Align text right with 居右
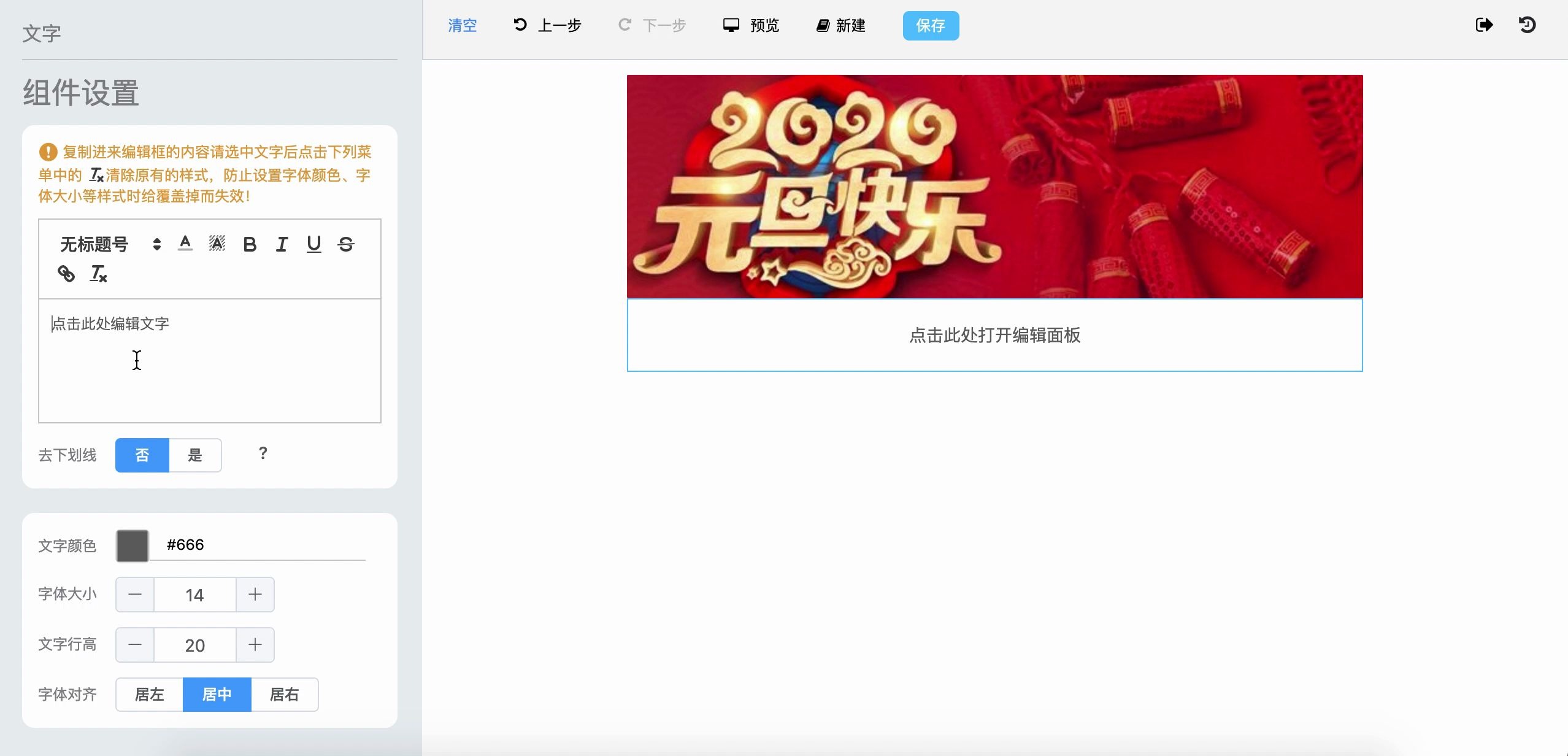1568x756 pixels. click(285, 695)
